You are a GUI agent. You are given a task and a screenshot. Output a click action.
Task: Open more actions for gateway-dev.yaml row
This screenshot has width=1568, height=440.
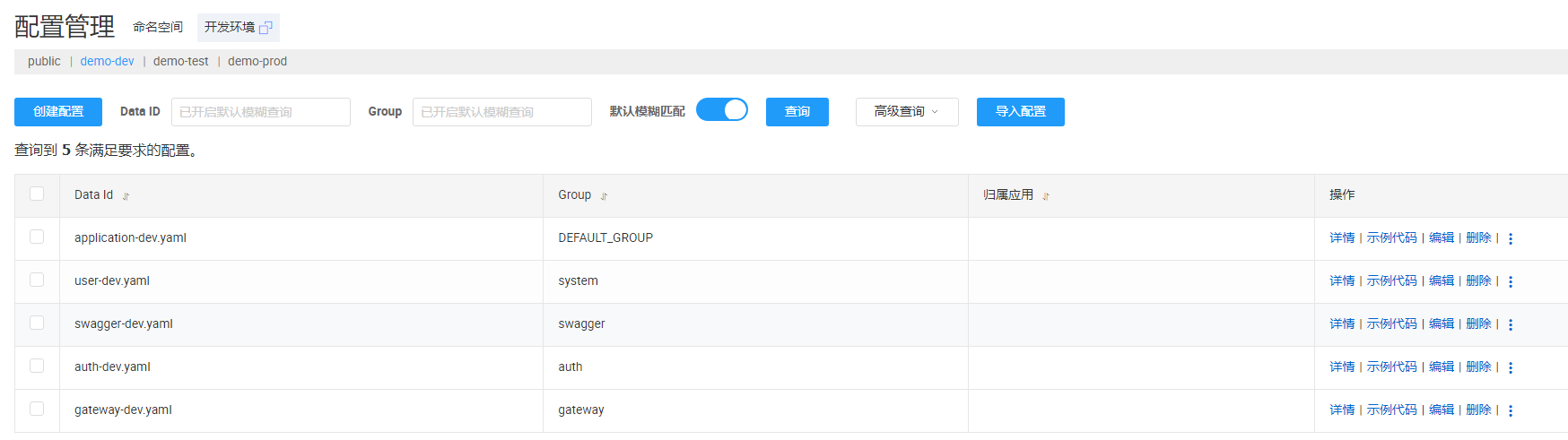(1511, 410)
